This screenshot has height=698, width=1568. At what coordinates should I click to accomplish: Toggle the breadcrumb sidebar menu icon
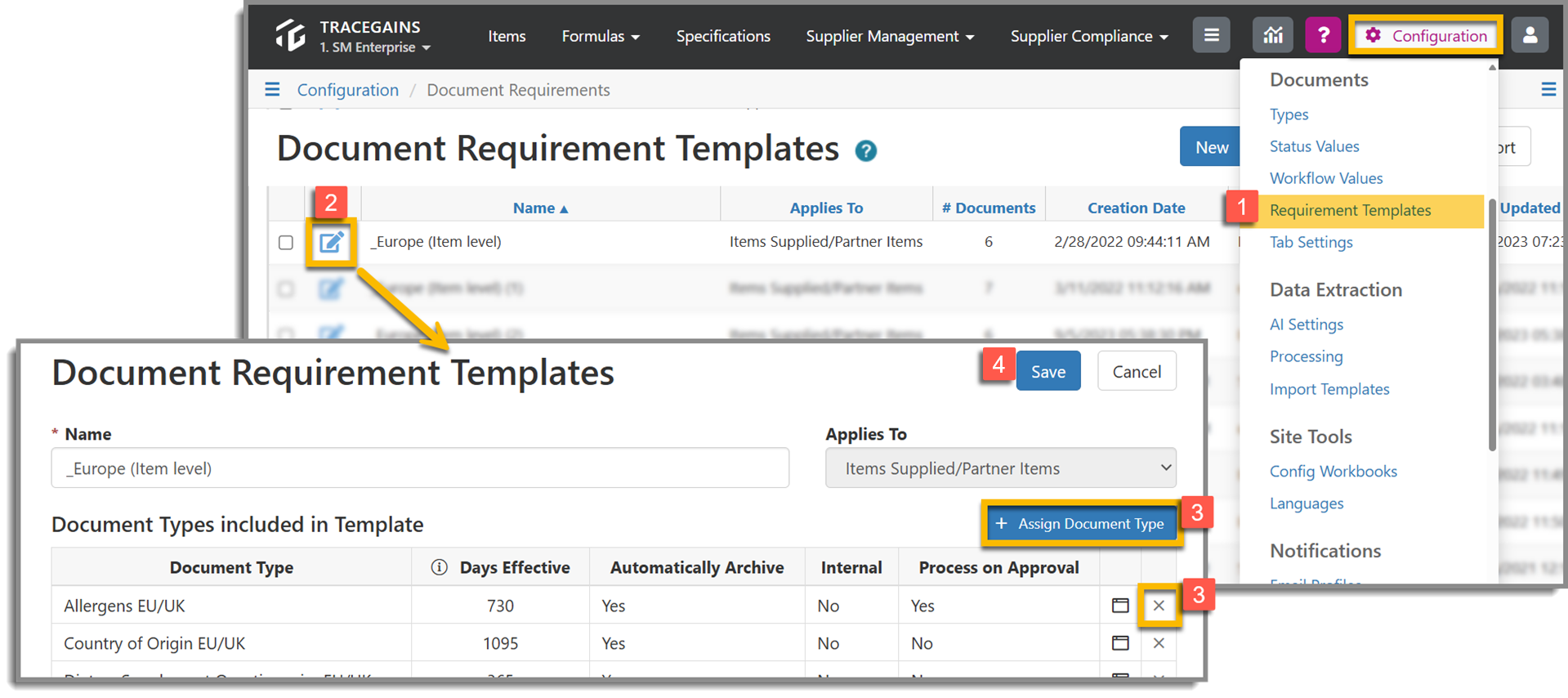point(272,89)
